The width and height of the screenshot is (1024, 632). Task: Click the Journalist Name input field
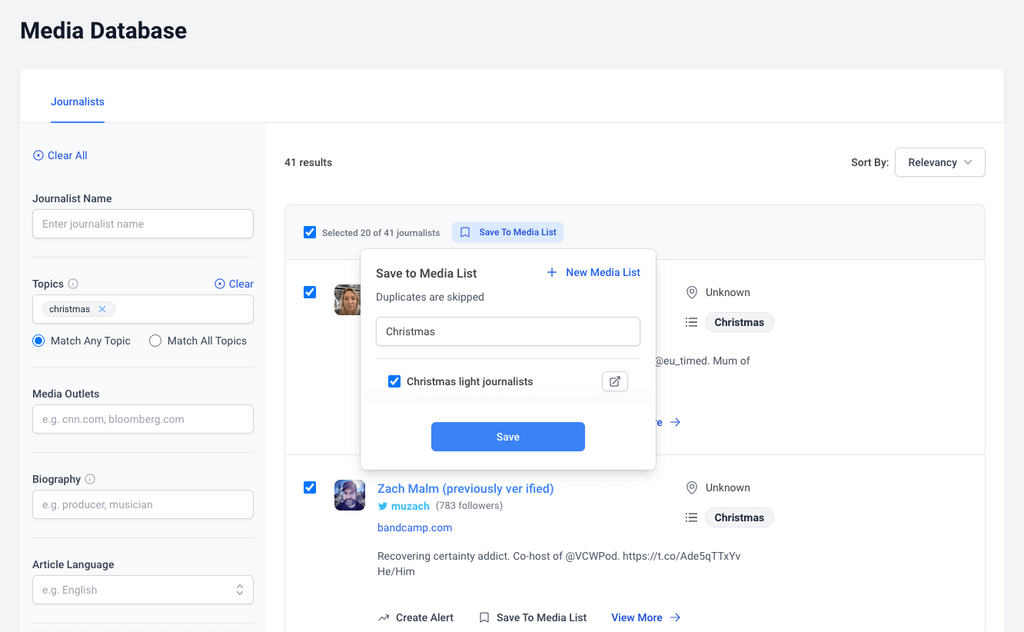tap(142, 224)
